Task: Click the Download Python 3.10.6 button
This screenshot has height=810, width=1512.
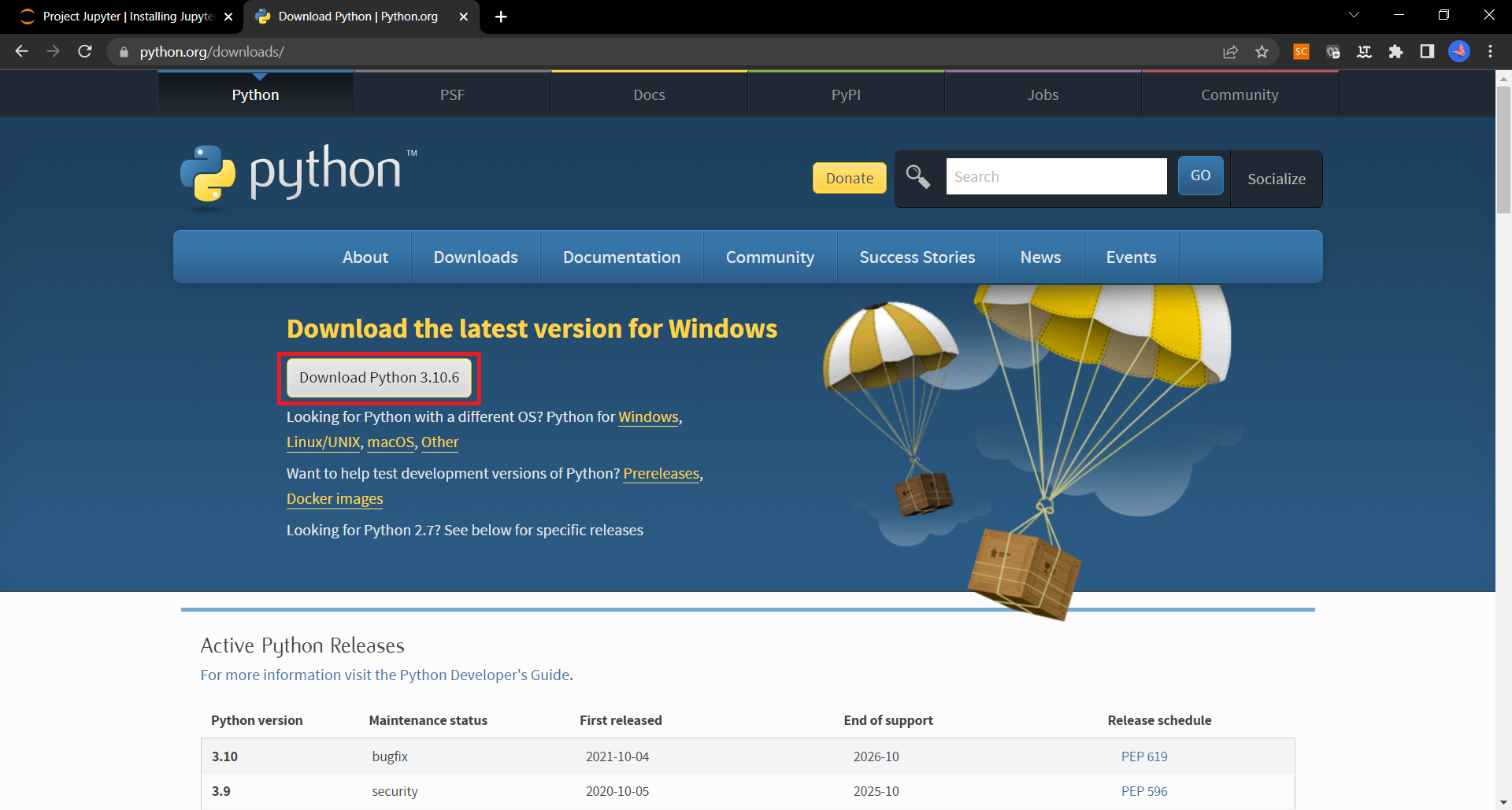Action: pyautogui.click(x=379, y=378)
